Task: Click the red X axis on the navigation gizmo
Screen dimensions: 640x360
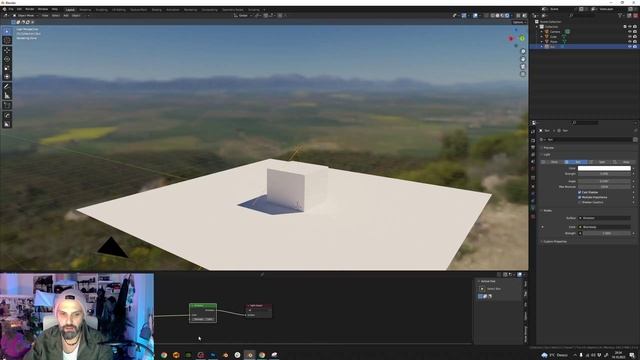Action: pos(511,39)
